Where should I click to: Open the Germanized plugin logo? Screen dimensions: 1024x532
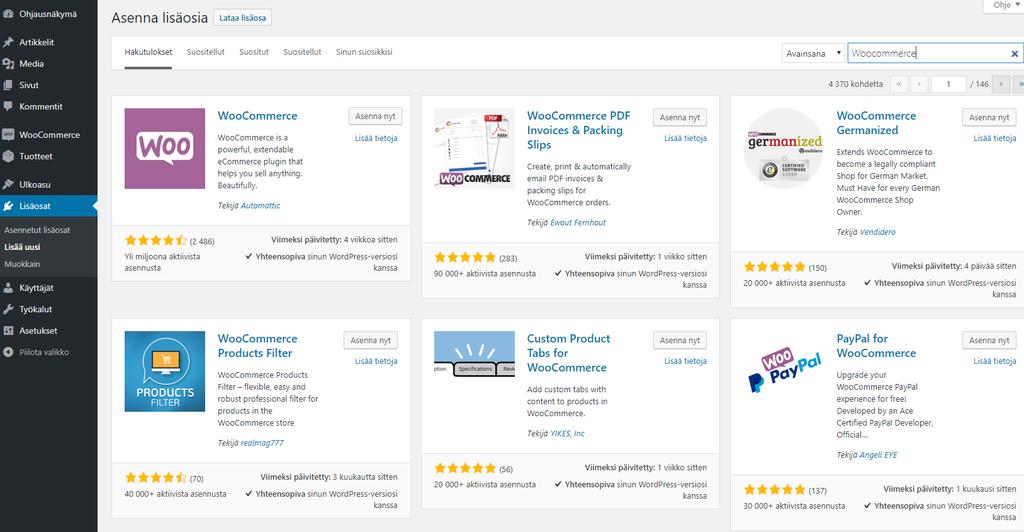(x=784, y=148)
